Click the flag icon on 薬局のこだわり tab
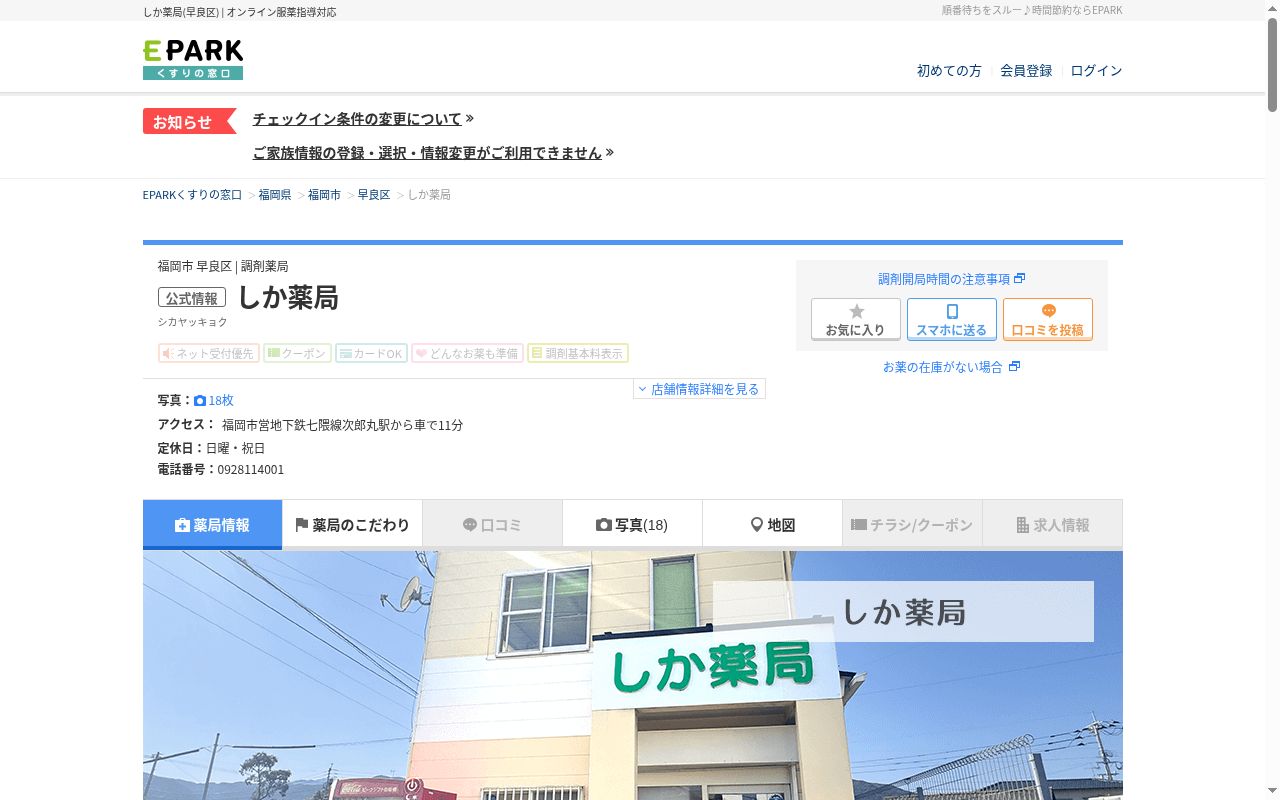The image size is (1280, 800). tap(302, 525)
